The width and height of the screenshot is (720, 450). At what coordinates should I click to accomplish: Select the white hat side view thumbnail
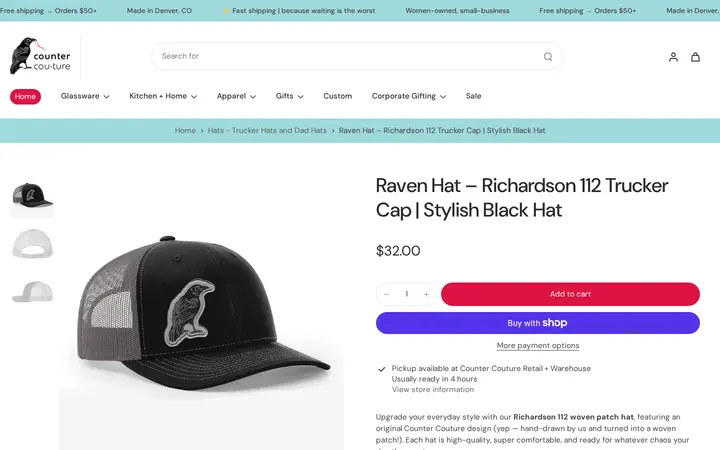coord(32,292)
